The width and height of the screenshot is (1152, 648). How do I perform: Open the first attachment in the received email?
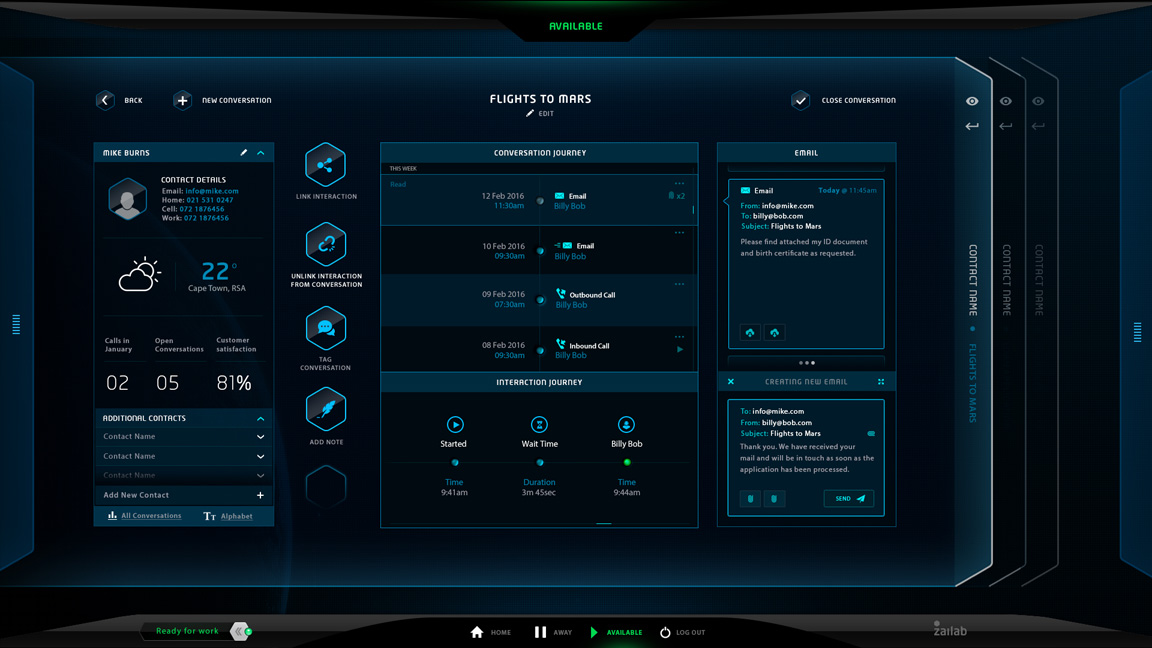pyautogui.click(x=750, y=331)
